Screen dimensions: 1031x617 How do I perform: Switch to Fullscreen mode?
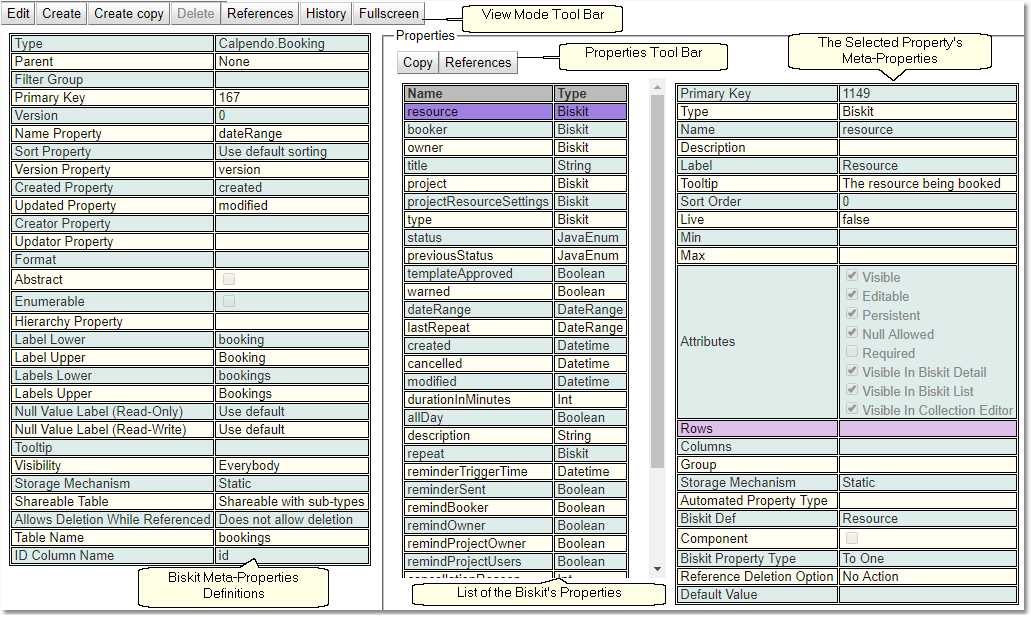click(x=388, y=14)
